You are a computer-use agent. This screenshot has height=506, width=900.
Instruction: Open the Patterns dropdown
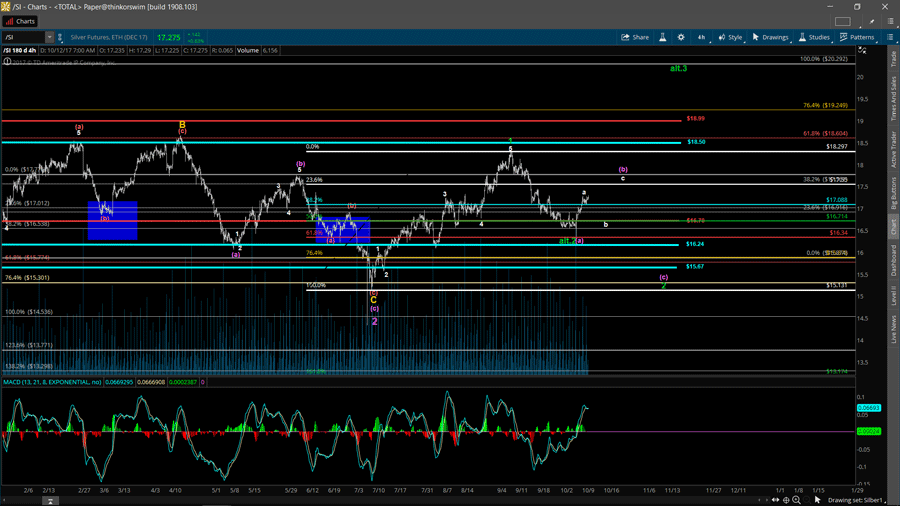(857, 37)
